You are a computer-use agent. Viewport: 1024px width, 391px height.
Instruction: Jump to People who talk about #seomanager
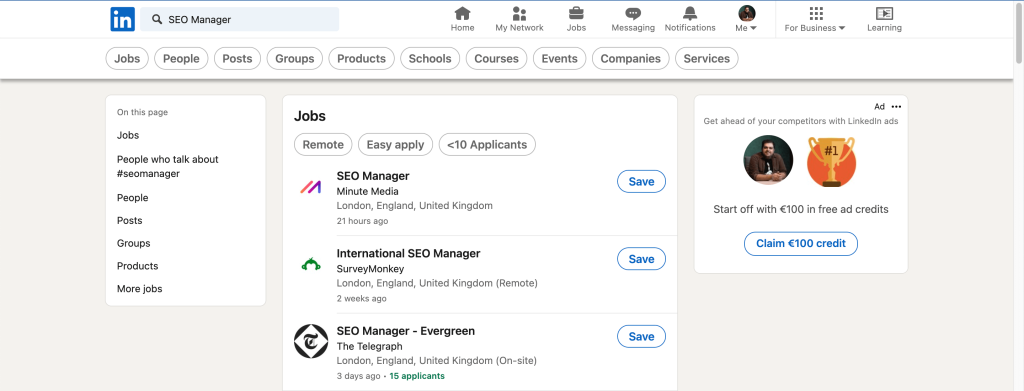(168, 166)
